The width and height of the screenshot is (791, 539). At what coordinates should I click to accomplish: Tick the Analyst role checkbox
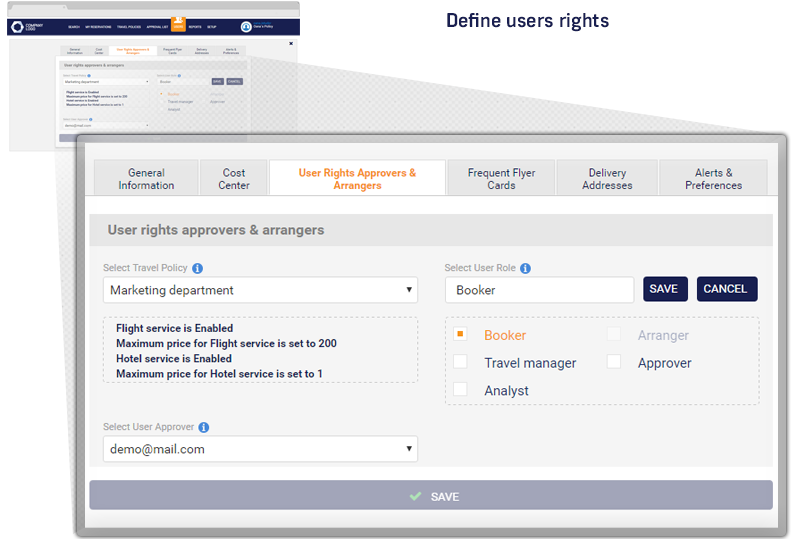[460, 390]
